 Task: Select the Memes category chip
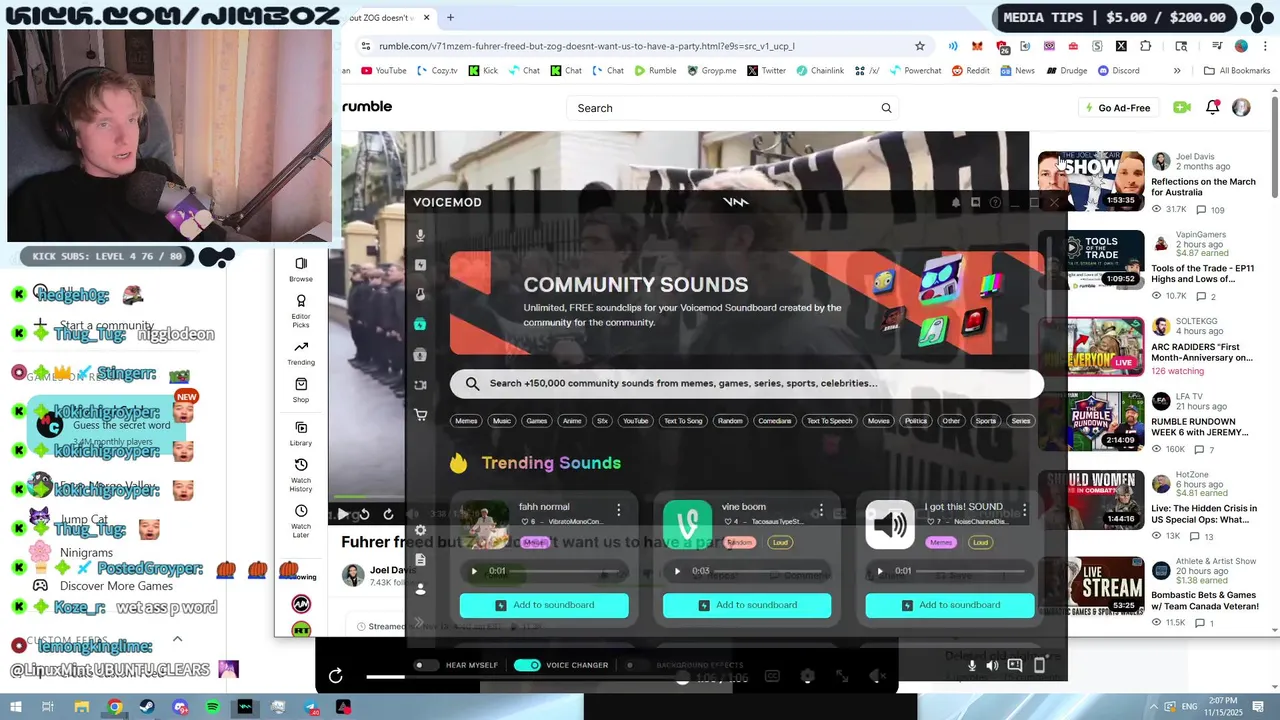click(466, 421)
